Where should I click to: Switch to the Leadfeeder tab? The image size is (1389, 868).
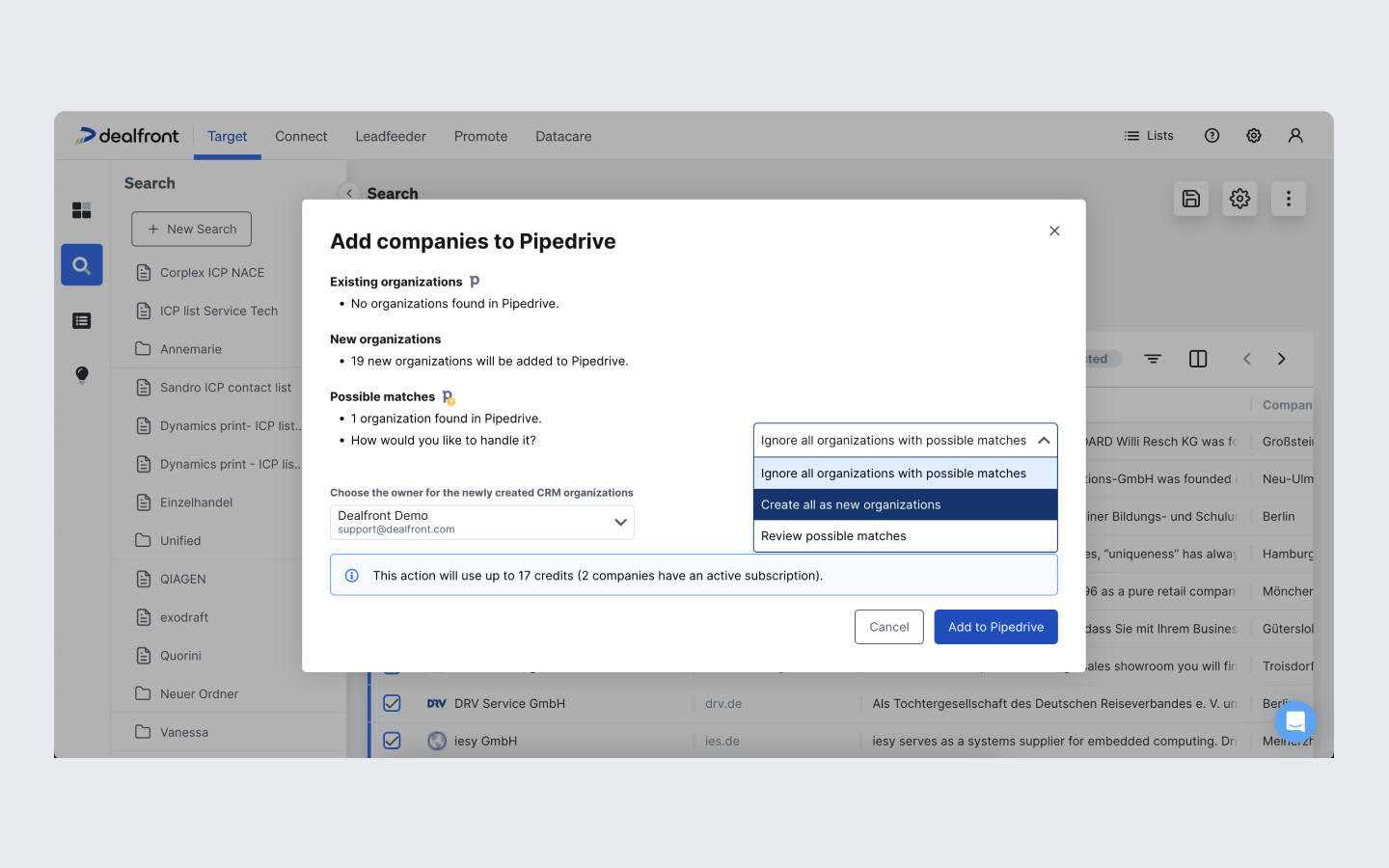click(391, 136)
